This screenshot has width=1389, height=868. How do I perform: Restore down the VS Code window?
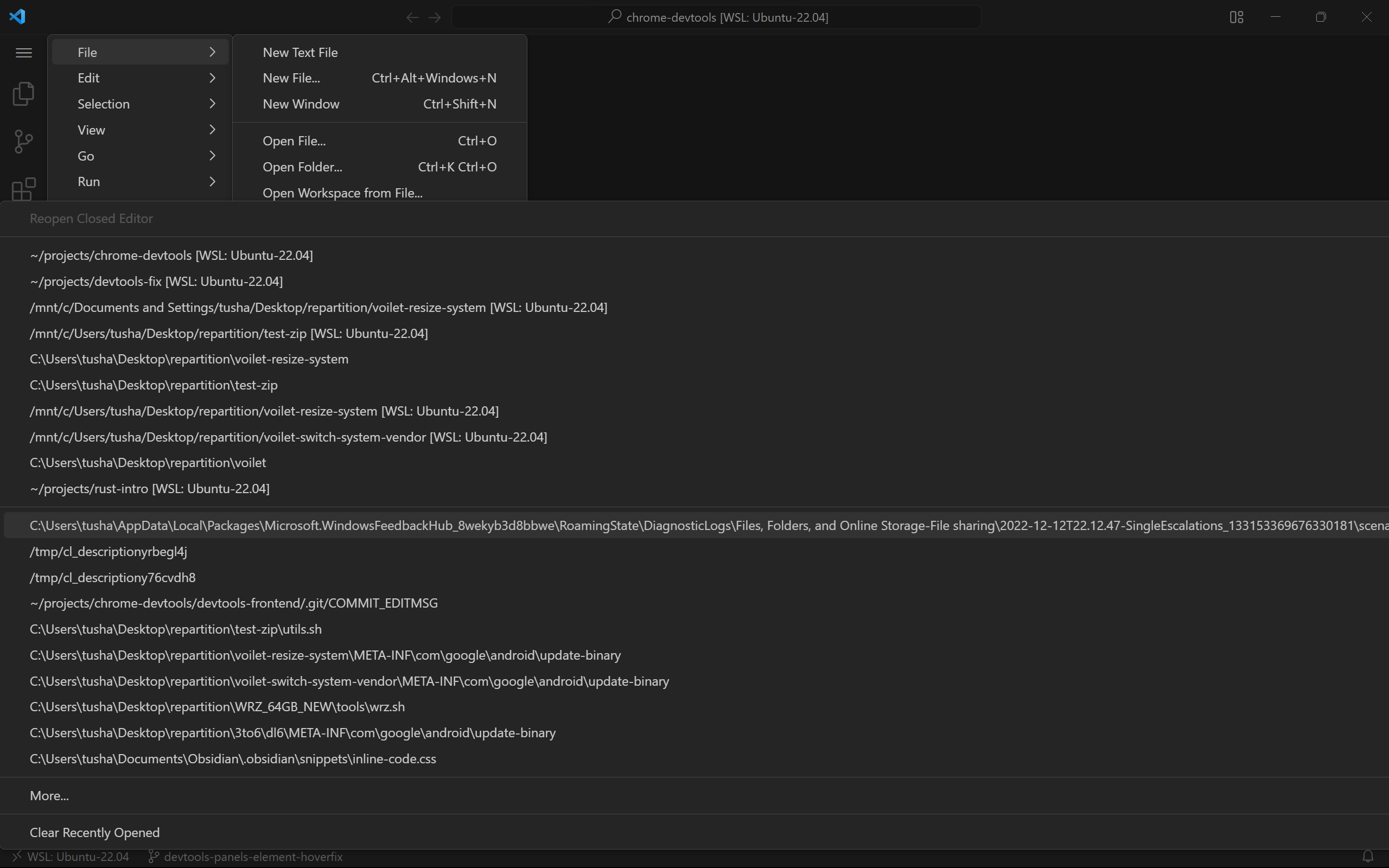pyautogui.click(x=1321, y=17)
